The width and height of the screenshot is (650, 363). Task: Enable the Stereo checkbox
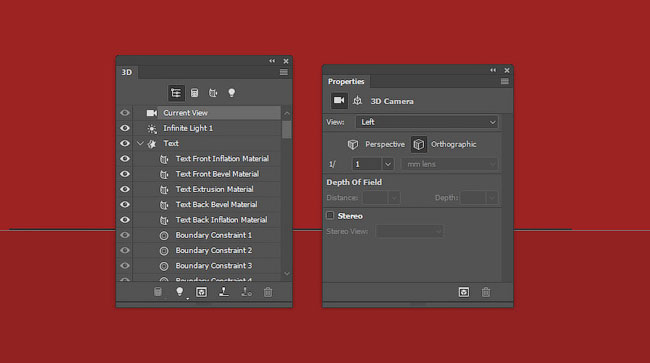330,215
